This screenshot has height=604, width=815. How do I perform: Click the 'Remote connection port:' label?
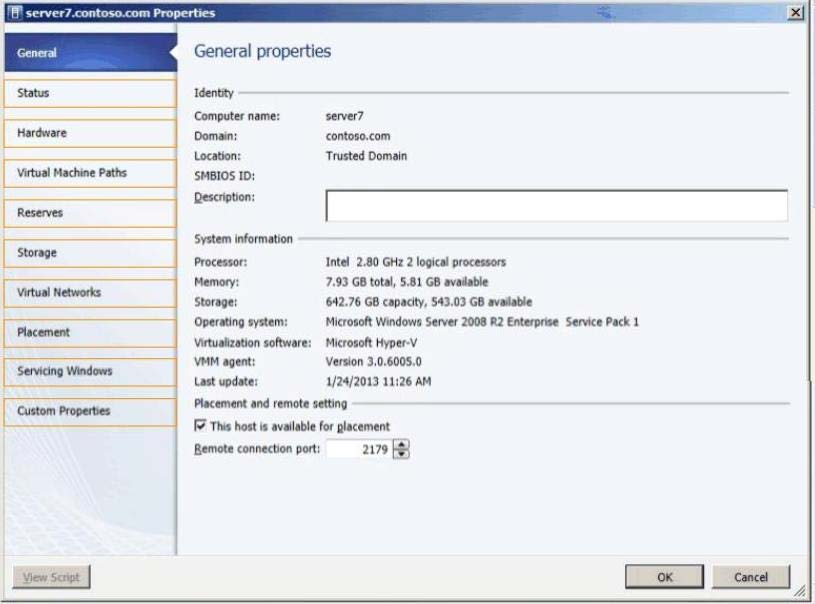(257, 449)
